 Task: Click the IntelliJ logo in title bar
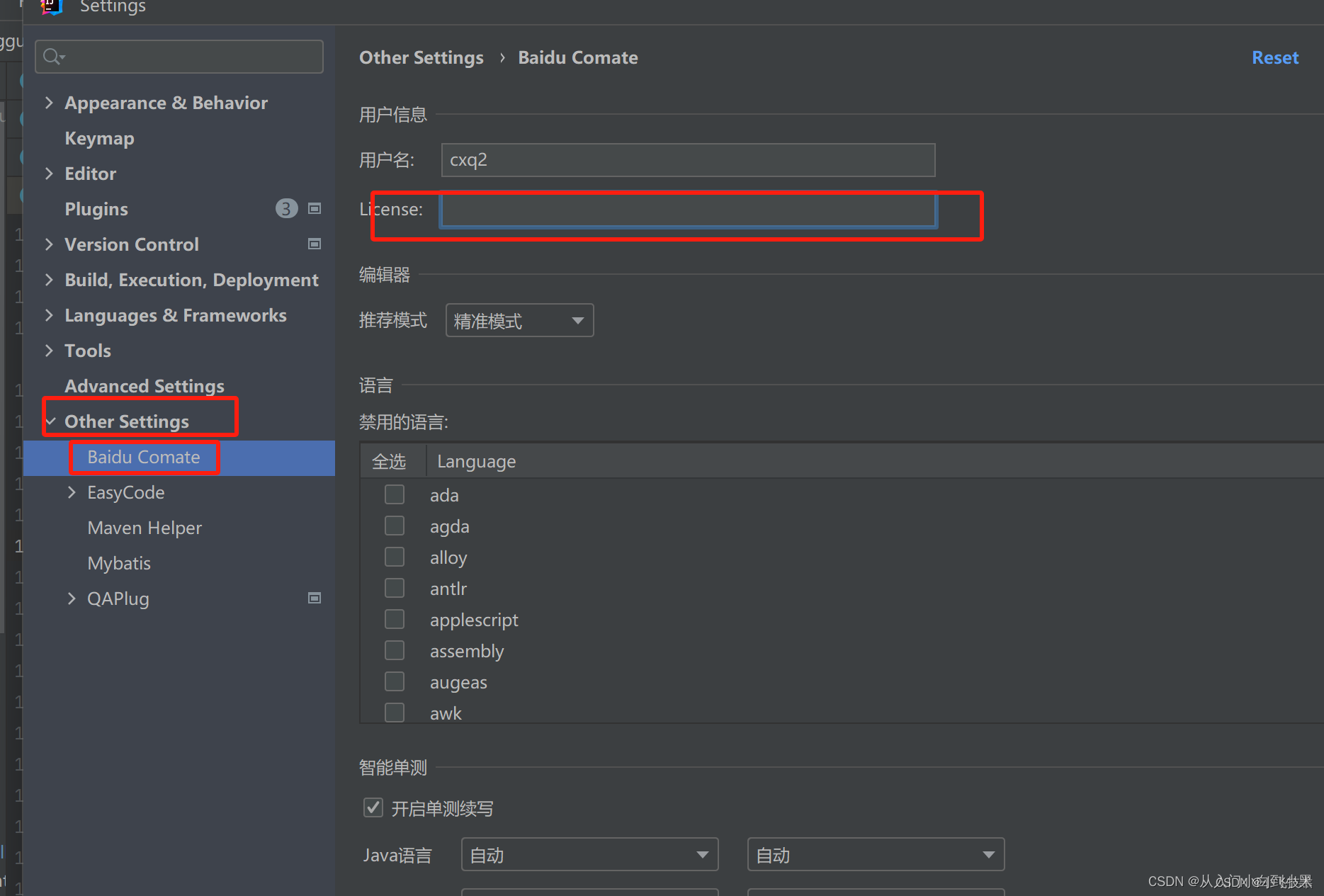(52, 6)
